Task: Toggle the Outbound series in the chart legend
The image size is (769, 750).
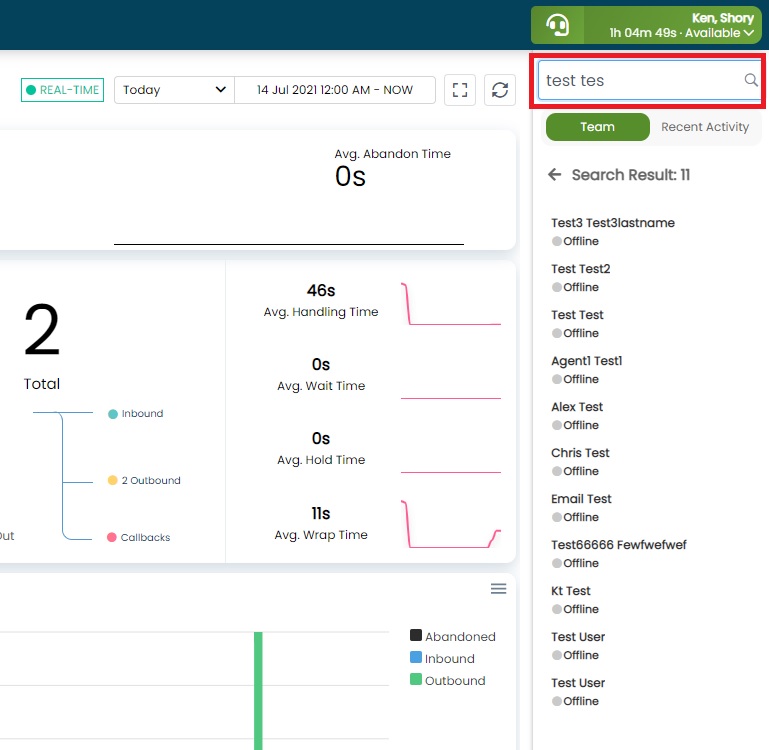Action: coord(447,680)
